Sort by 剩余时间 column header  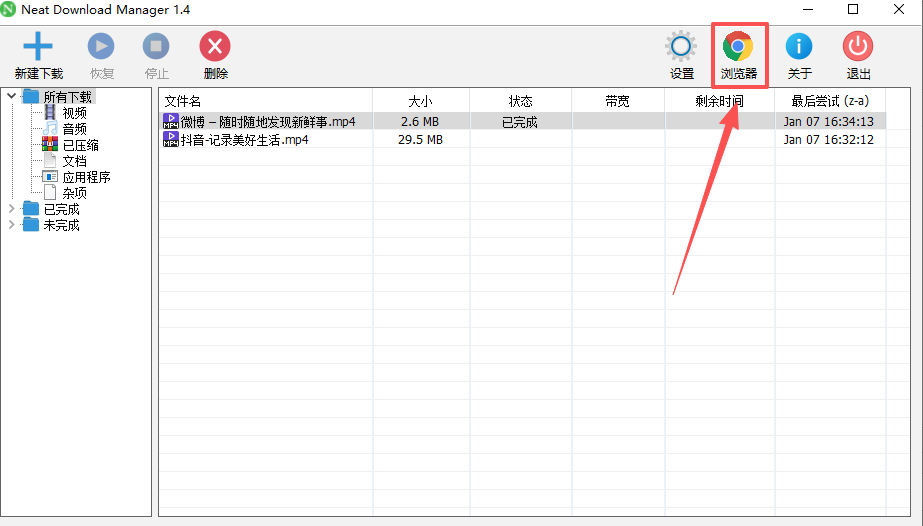[719, 101]
